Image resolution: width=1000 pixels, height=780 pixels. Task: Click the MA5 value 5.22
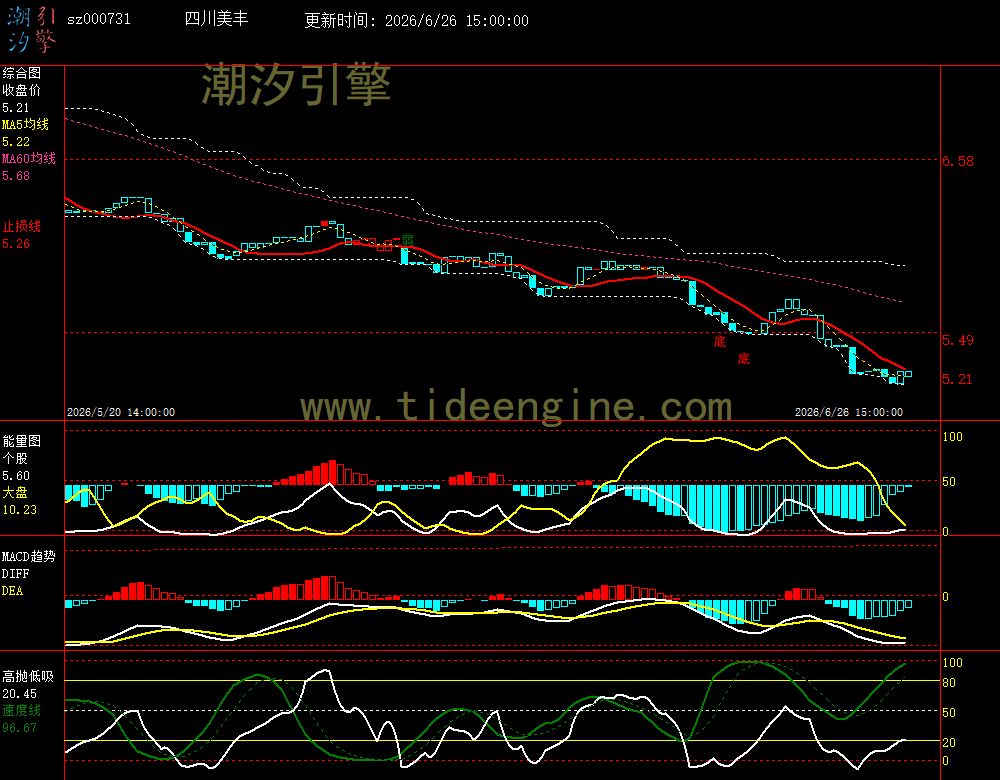click(15, 142)
